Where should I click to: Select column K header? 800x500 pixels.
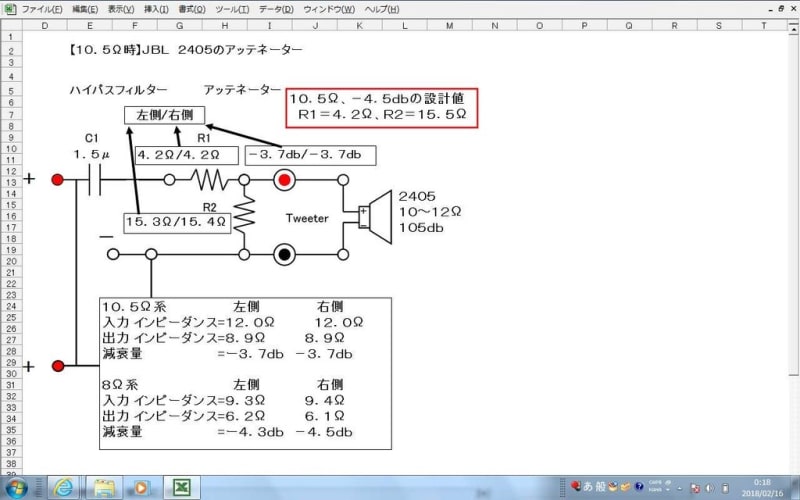tap(360, 26)
